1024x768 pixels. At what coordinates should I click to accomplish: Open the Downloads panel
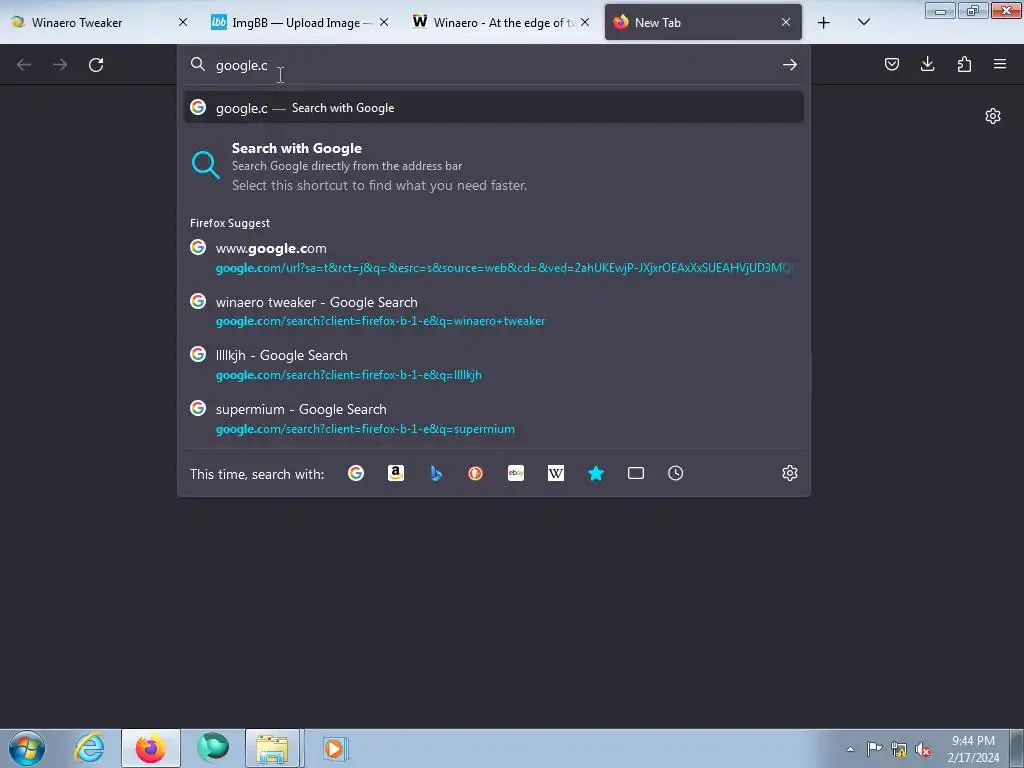[x=927, y=64]
